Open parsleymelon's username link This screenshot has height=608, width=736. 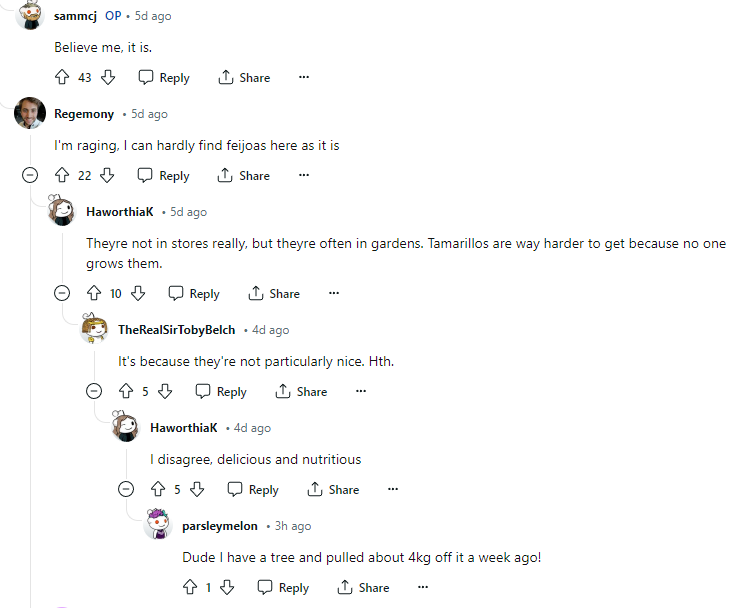(x=220, y=526)
